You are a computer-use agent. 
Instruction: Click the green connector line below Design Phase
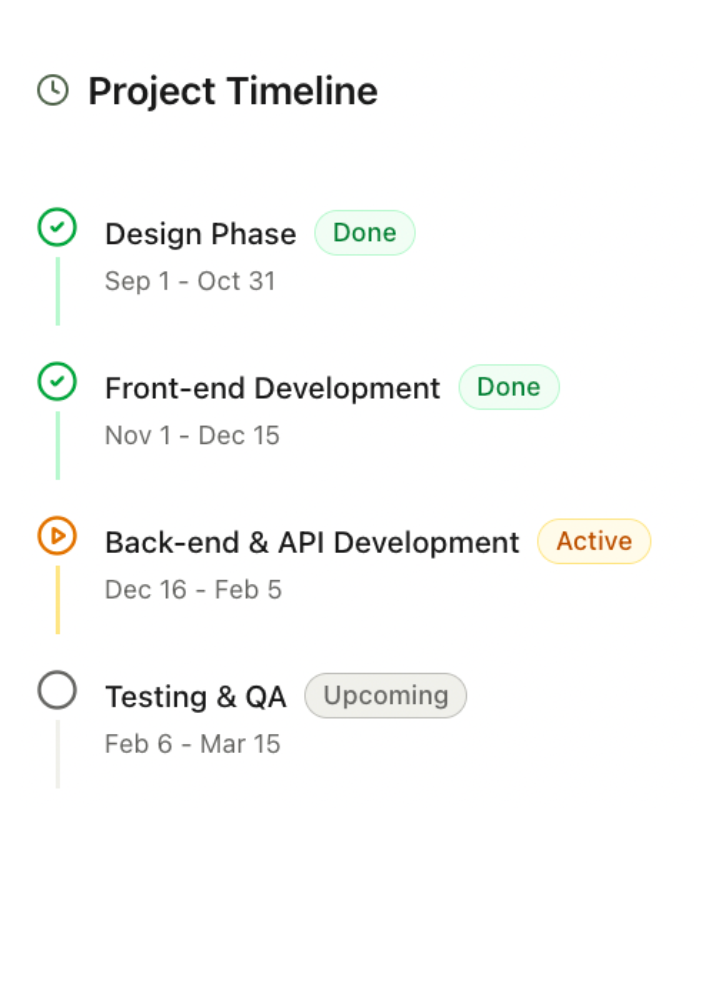coord(58,291)
